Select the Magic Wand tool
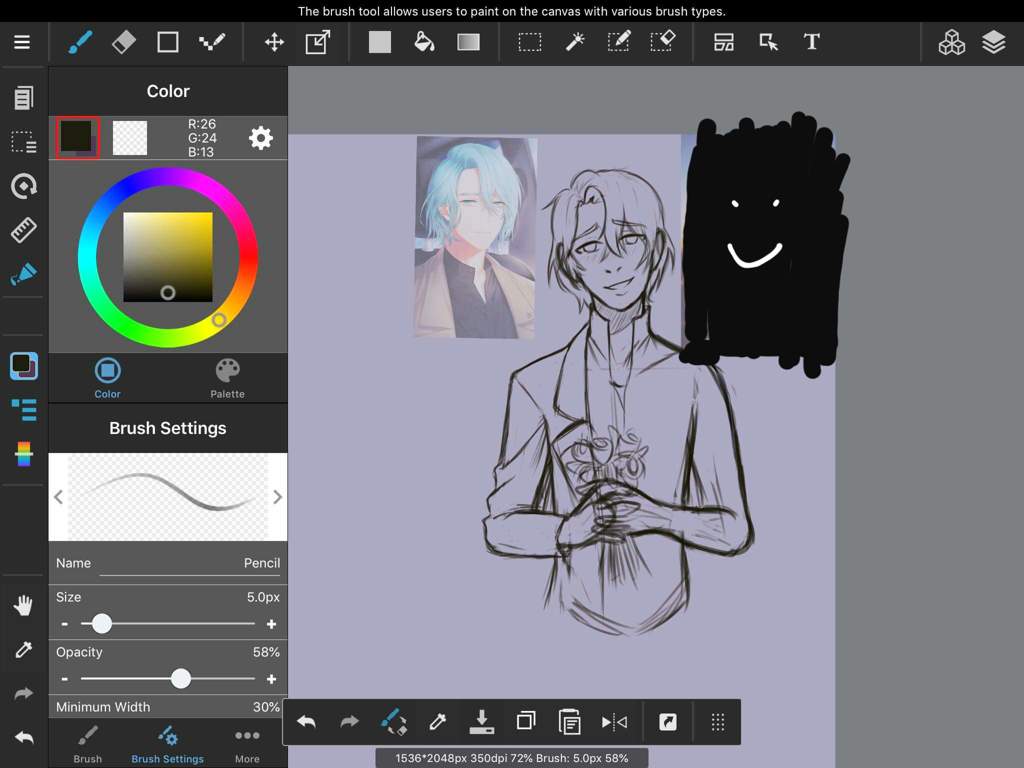1024x768 pixels. point(575,42)
